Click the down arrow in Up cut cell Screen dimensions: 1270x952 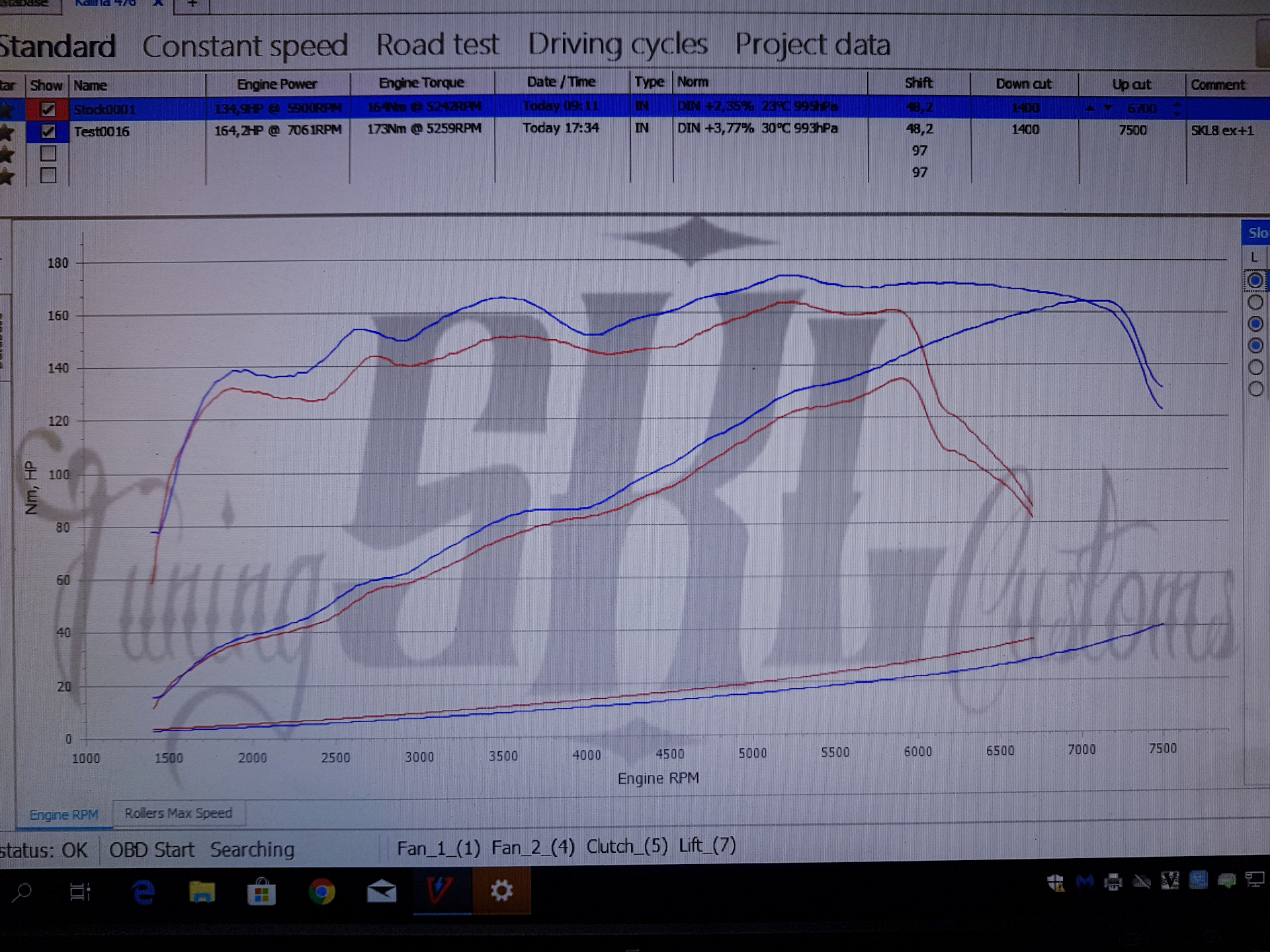(1108, 108)
